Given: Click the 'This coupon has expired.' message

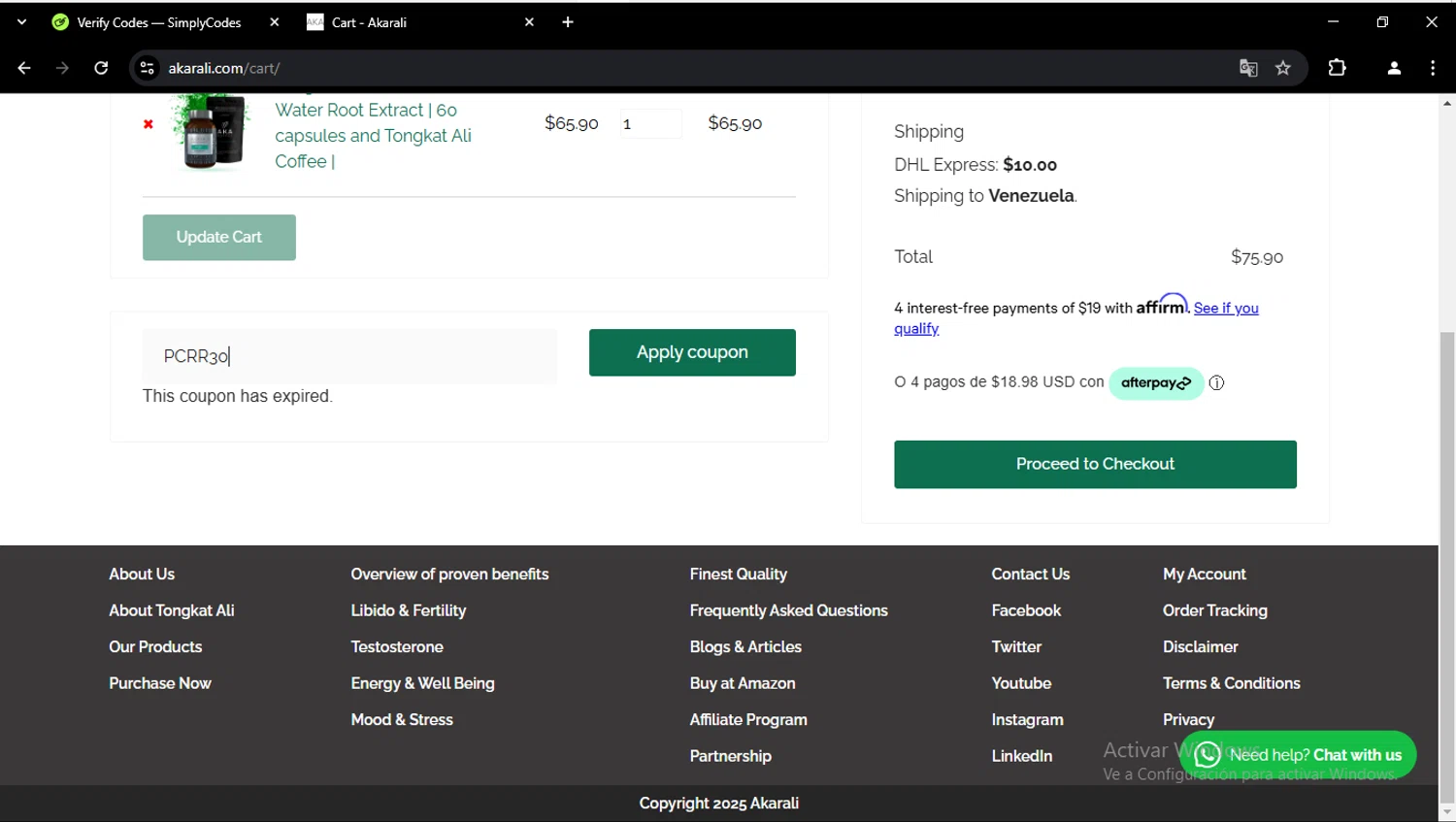Looking at the screenshot, I should (238, 396).
